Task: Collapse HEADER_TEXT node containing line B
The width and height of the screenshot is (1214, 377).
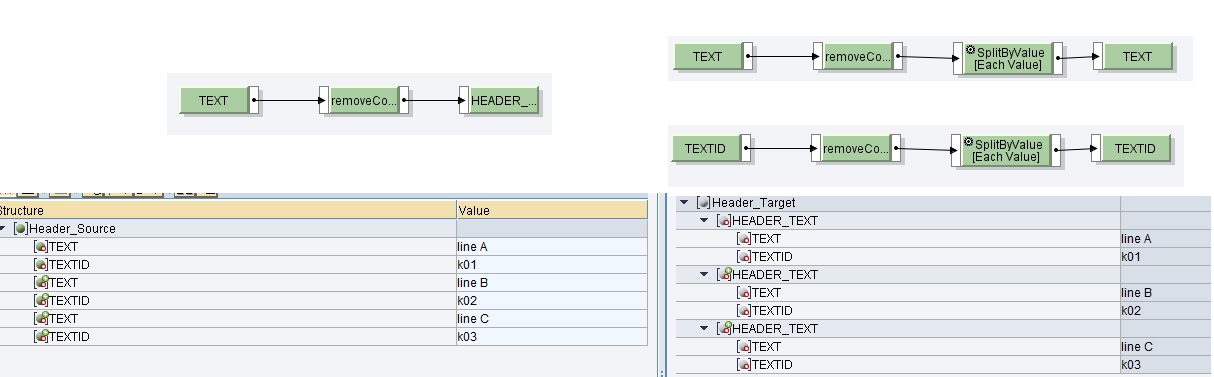Action: (705, 275)
